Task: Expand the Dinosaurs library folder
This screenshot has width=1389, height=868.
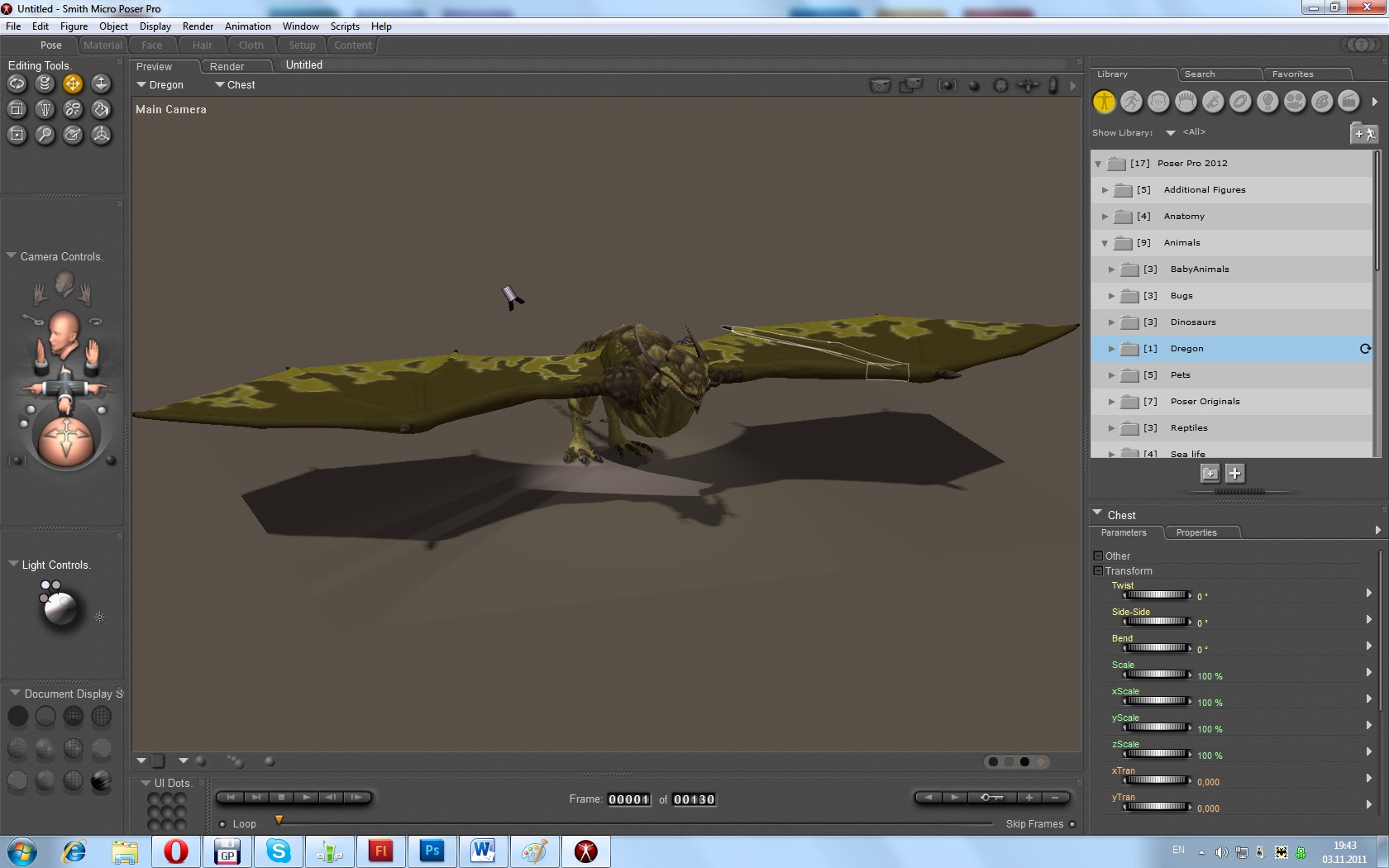Action: 1111,322
